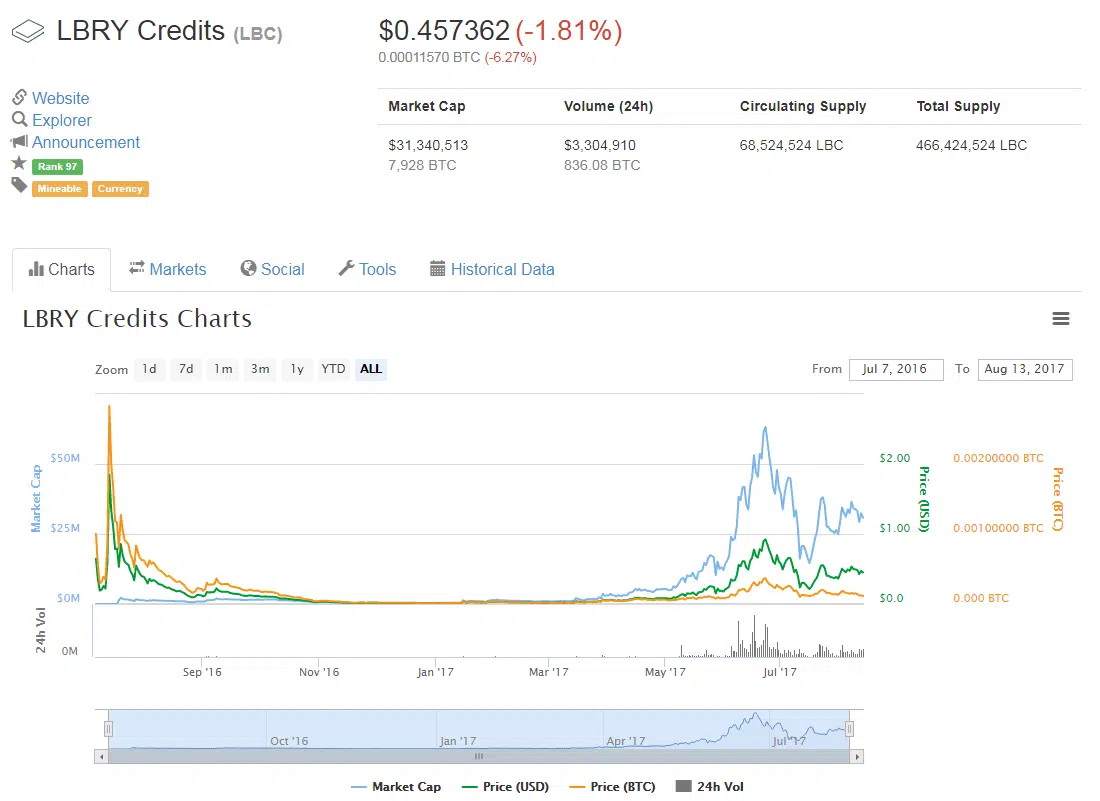Viewport: 1100px width, 801px height.
Task: Click the To date field Aug 13, 2017
Action: pos(1025,370)
